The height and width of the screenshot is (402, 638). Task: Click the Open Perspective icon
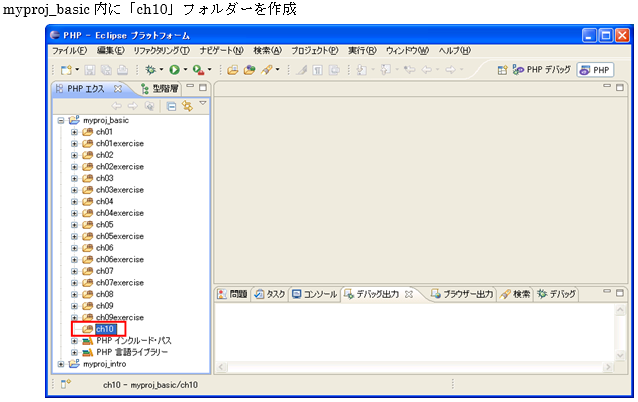[503, 70]
